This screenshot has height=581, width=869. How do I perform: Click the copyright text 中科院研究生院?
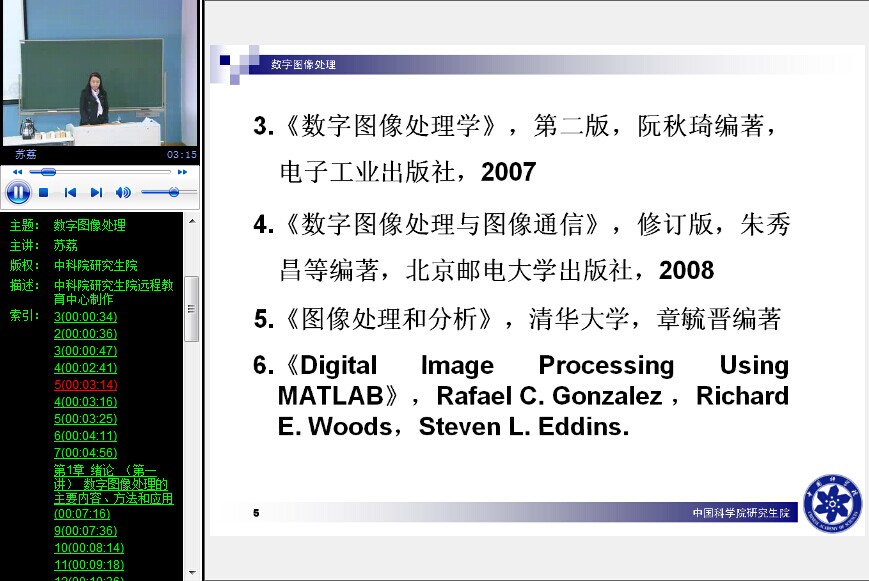tap(95, 265)
